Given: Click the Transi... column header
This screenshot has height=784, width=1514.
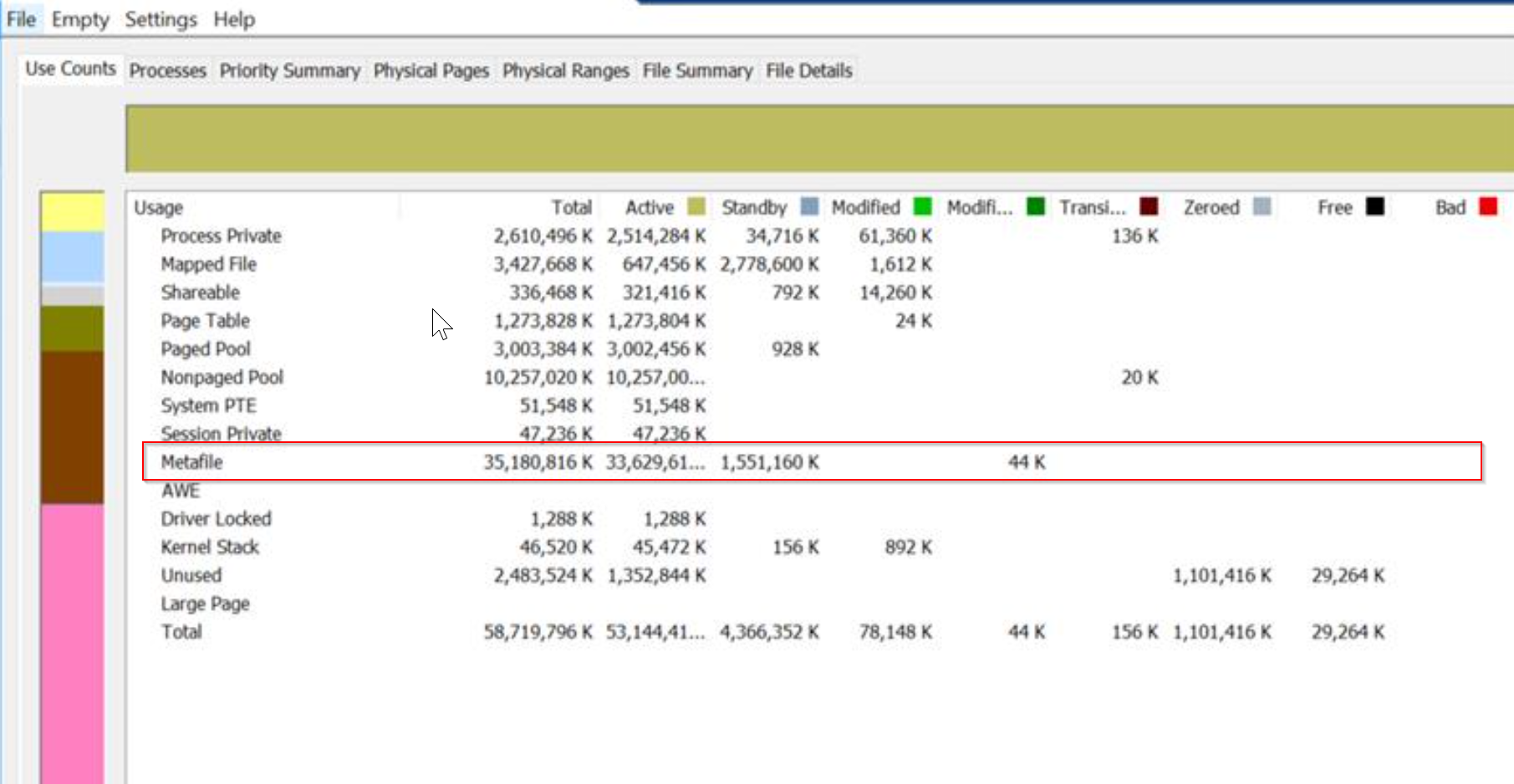Looking at the screenshot, I should coord(1093,207).
